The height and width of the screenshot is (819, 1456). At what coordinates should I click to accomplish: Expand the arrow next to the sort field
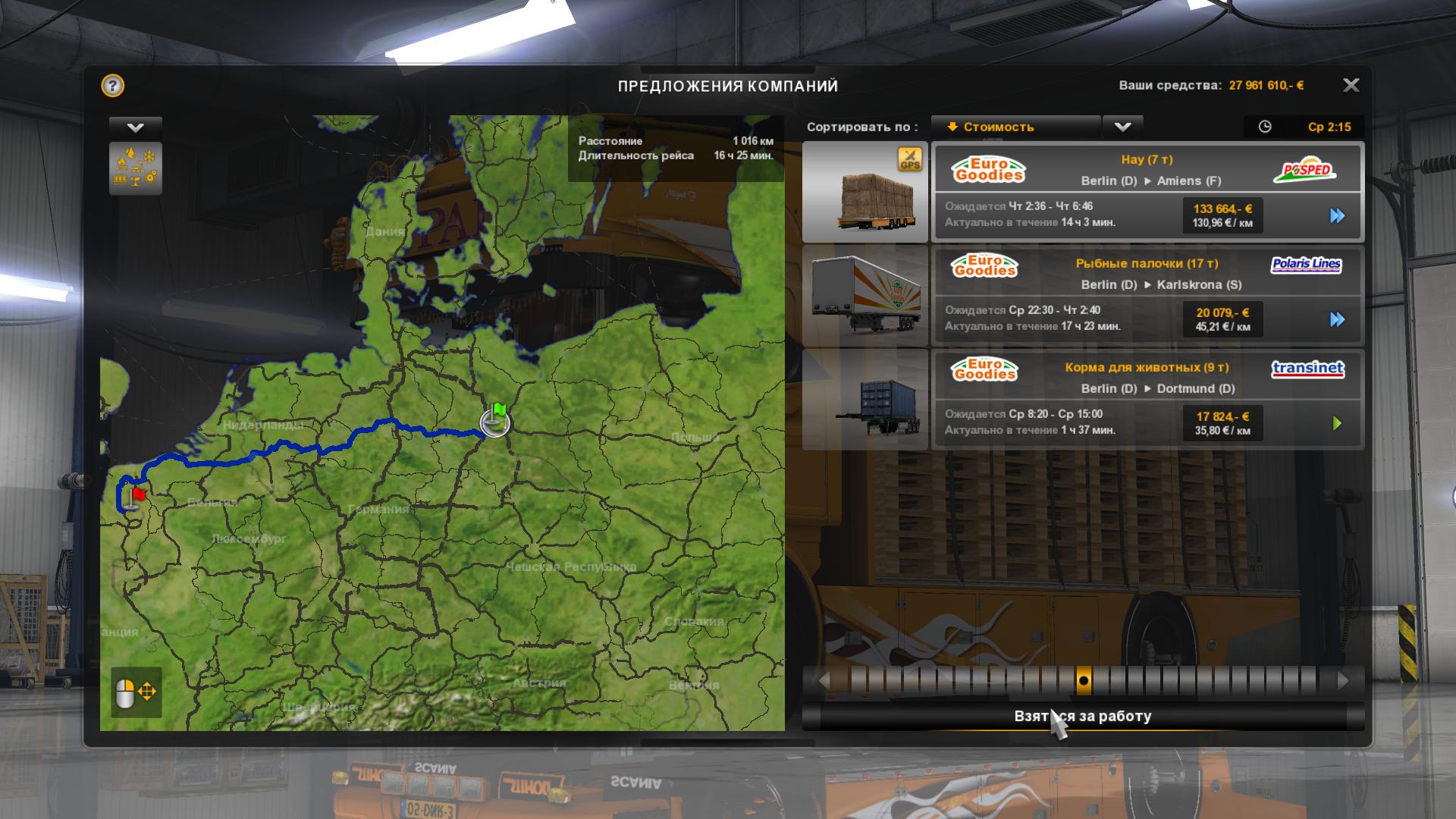(1122, 127)
